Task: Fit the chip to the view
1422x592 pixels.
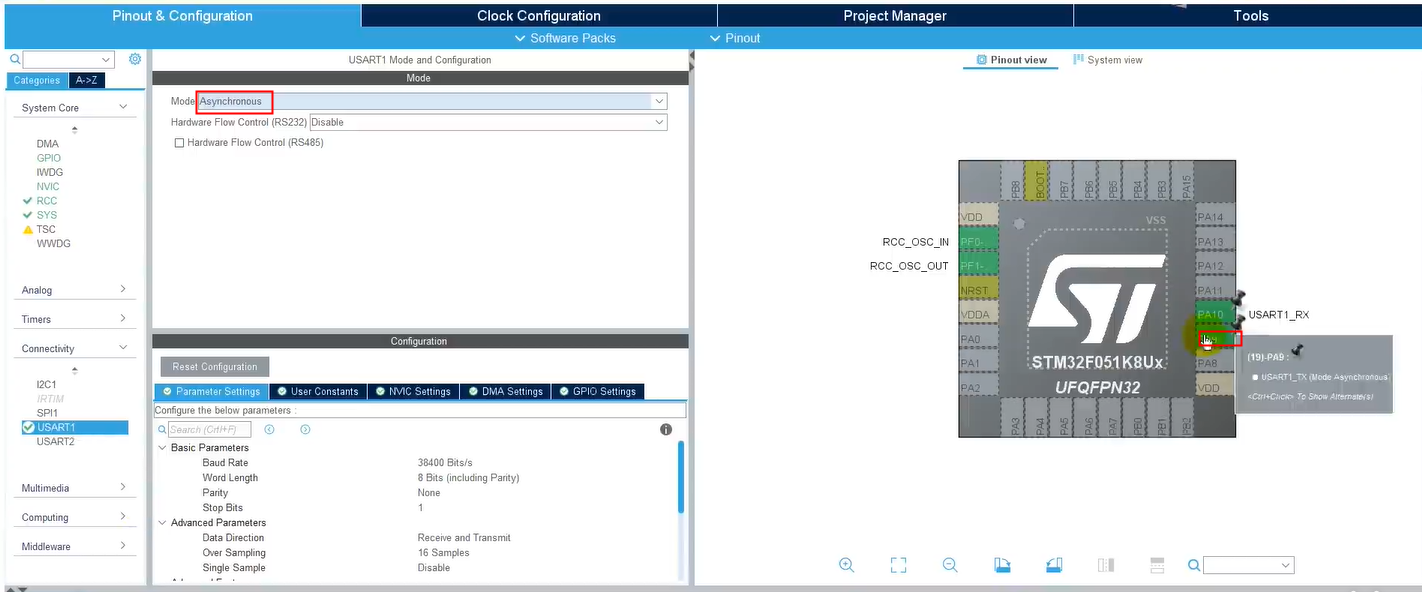Action: (x=898, y=565)
